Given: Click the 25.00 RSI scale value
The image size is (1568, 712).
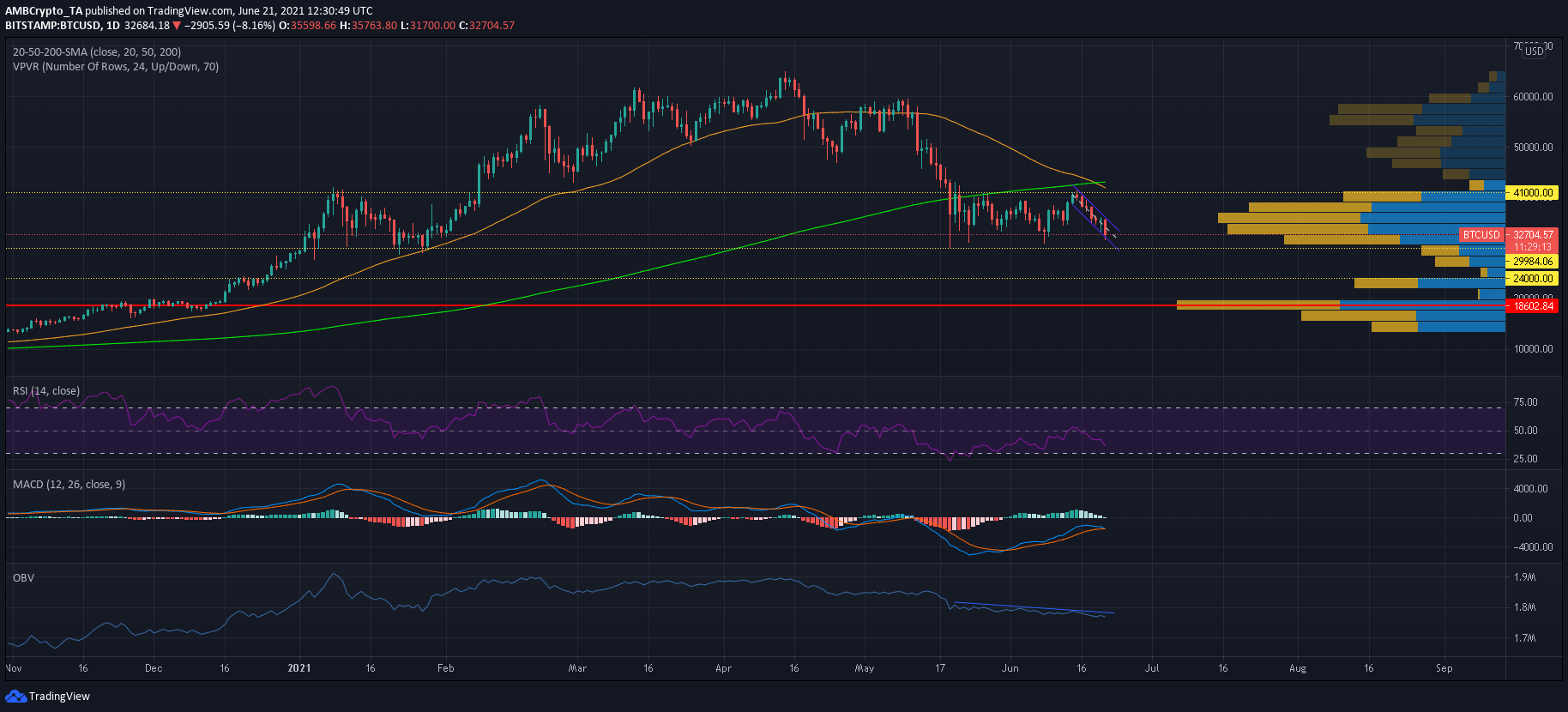Looking at the screenshot, I should pos(1525,459).
